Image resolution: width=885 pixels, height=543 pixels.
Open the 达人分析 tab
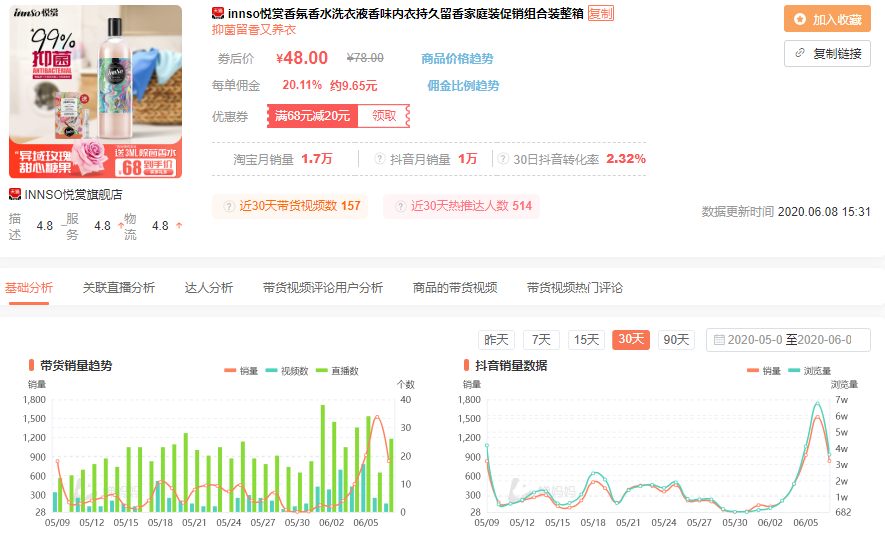[208, 288]
